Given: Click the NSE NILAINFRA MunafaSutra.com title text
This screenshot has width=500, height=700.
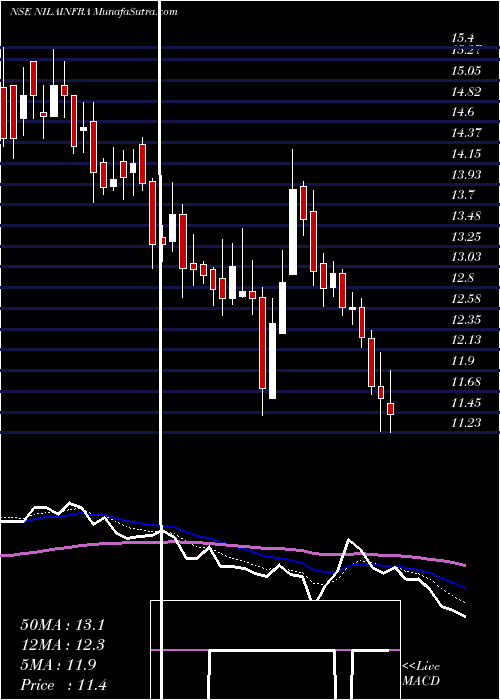Looking at the screenshot, I should click(94, 12).
